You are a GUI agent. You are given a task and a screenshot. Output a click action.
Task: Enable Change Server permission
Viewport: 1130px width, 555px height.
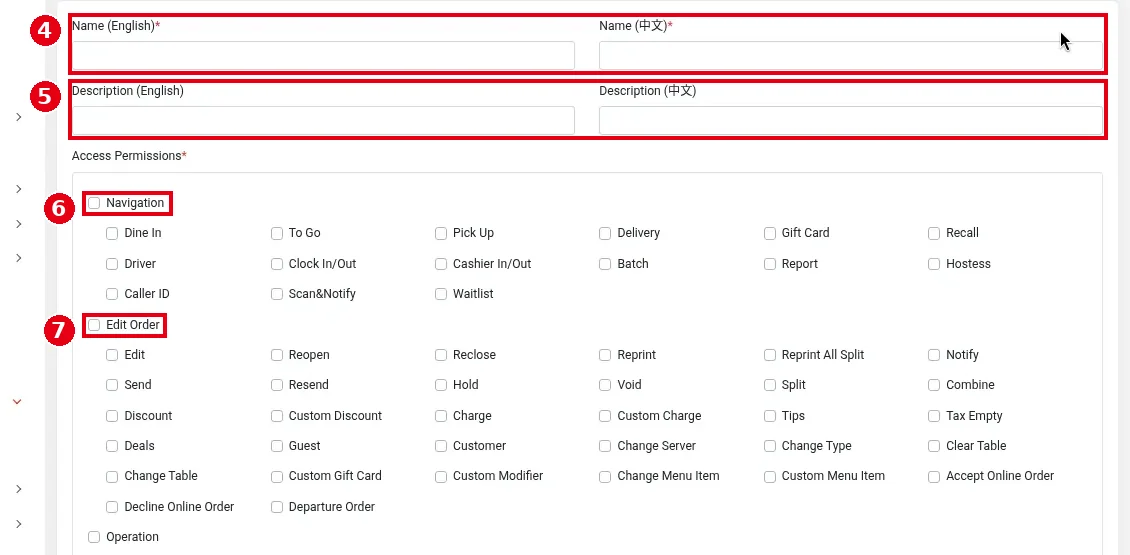pos(605,446)
